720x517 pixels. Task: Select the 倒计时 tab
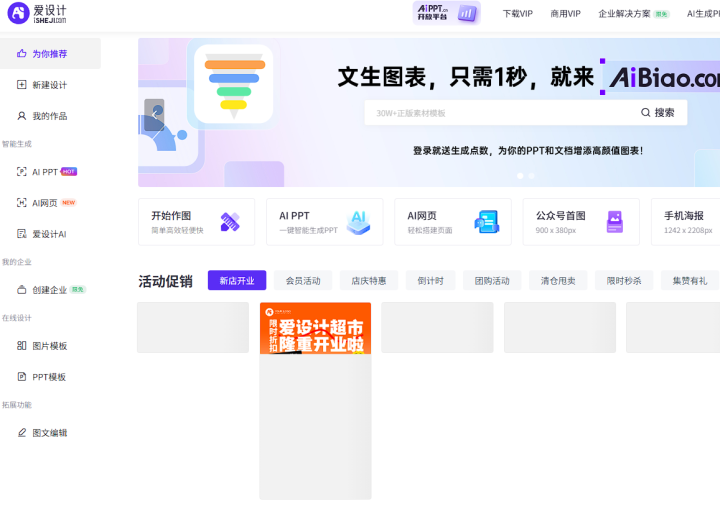(x=431, y=281)
